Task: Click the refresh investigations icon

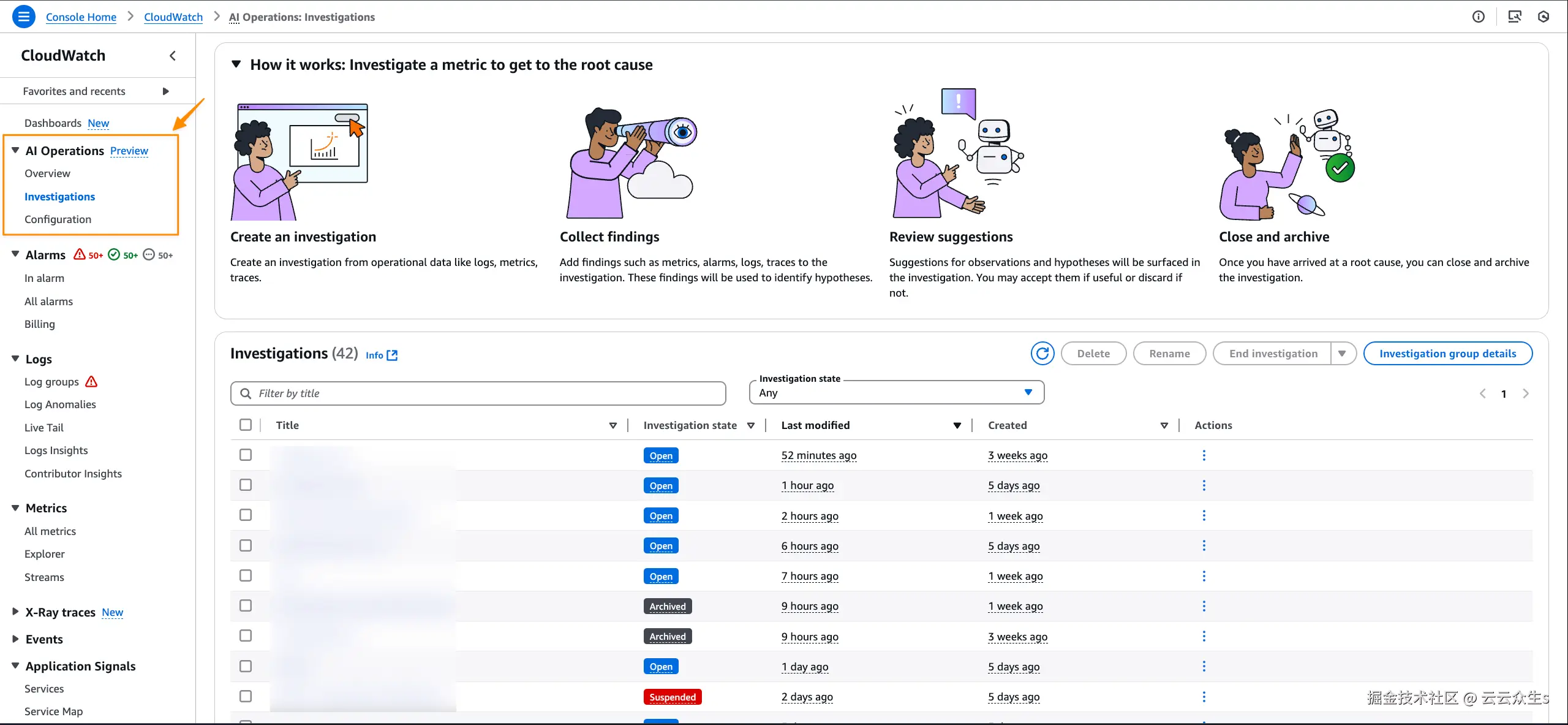Action: coord(1042,354)
